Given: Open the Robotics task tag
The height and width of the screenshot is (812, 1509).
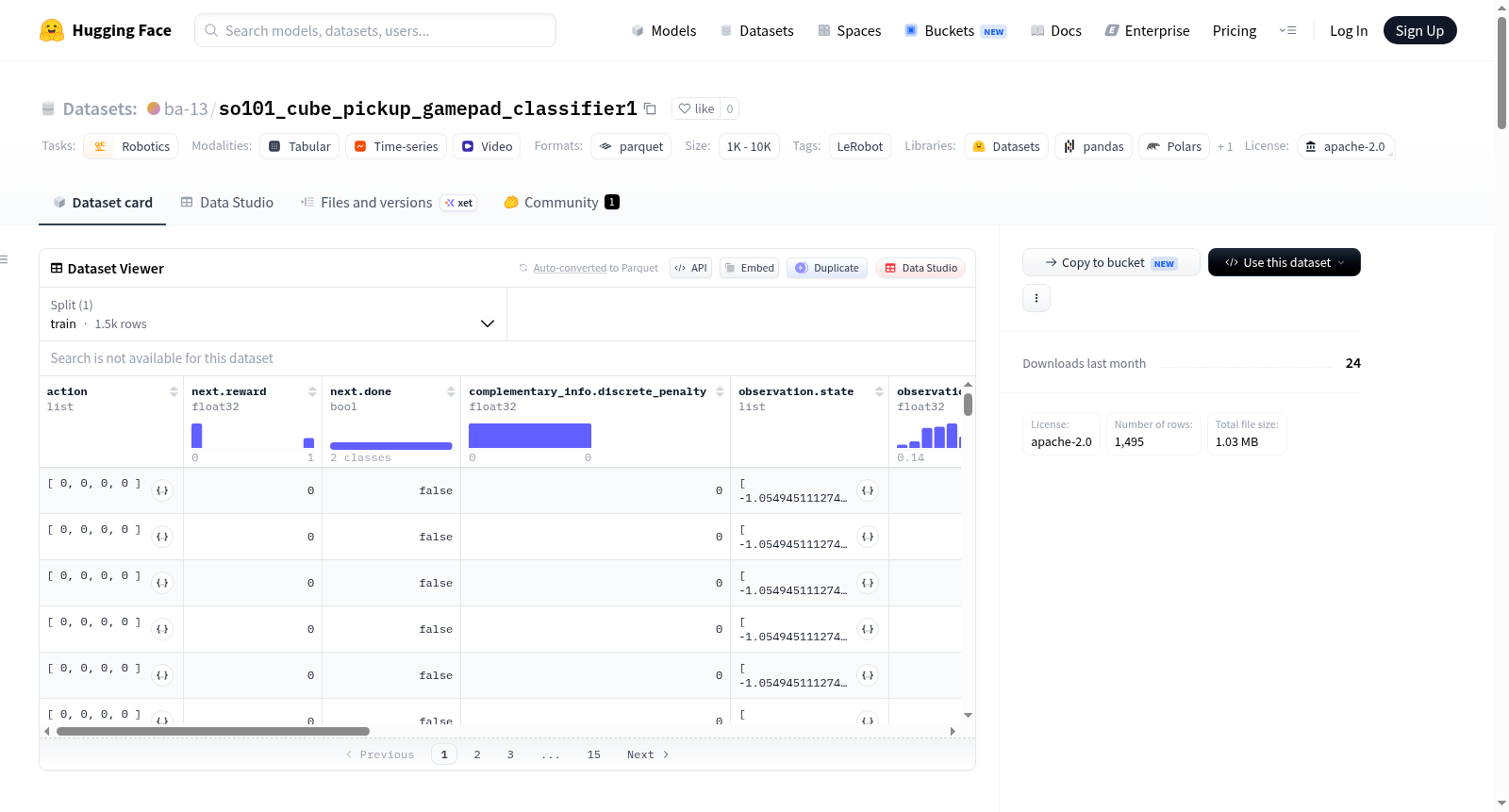Looking at the screenshot, I should (131, 146).
